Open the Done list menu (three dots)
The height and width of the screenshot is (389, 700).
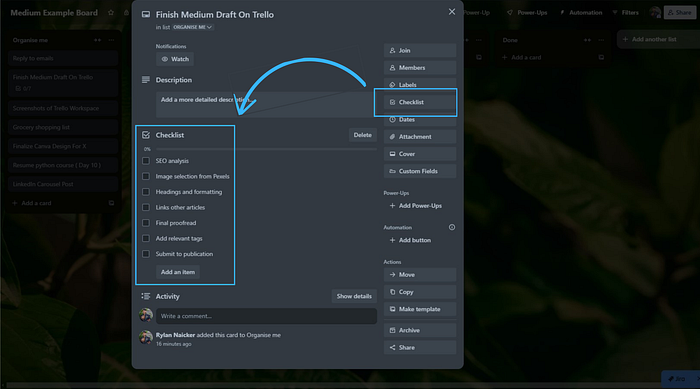click(x=601, y=40)
